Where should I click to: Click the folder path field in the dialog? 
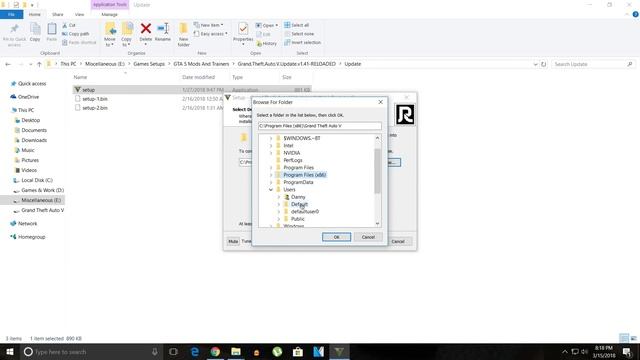[x=320, y=126]
